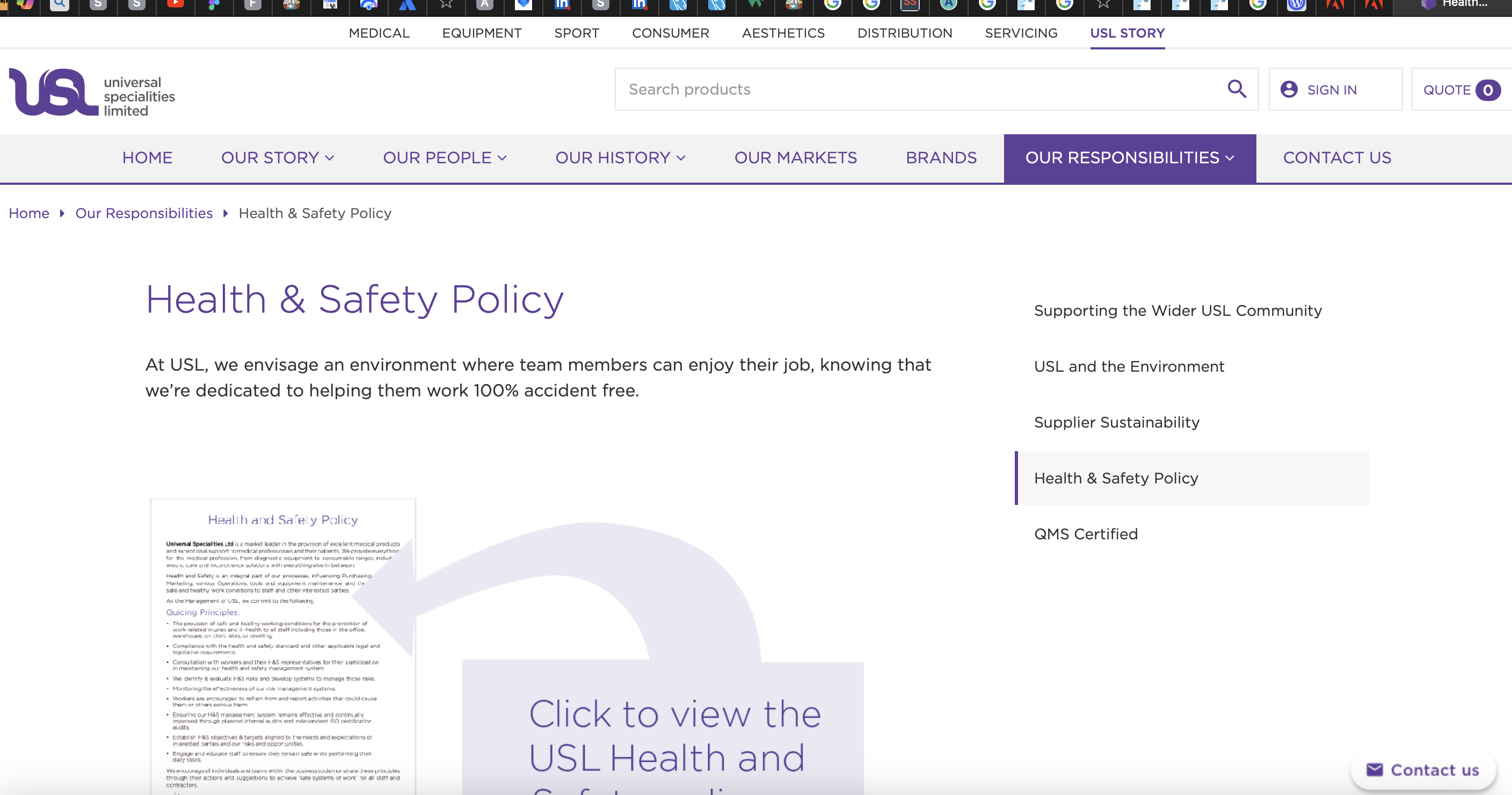Open the AESTHETICS section
This screenshot has height=795, width=1512.
click(x=783, y=33)
